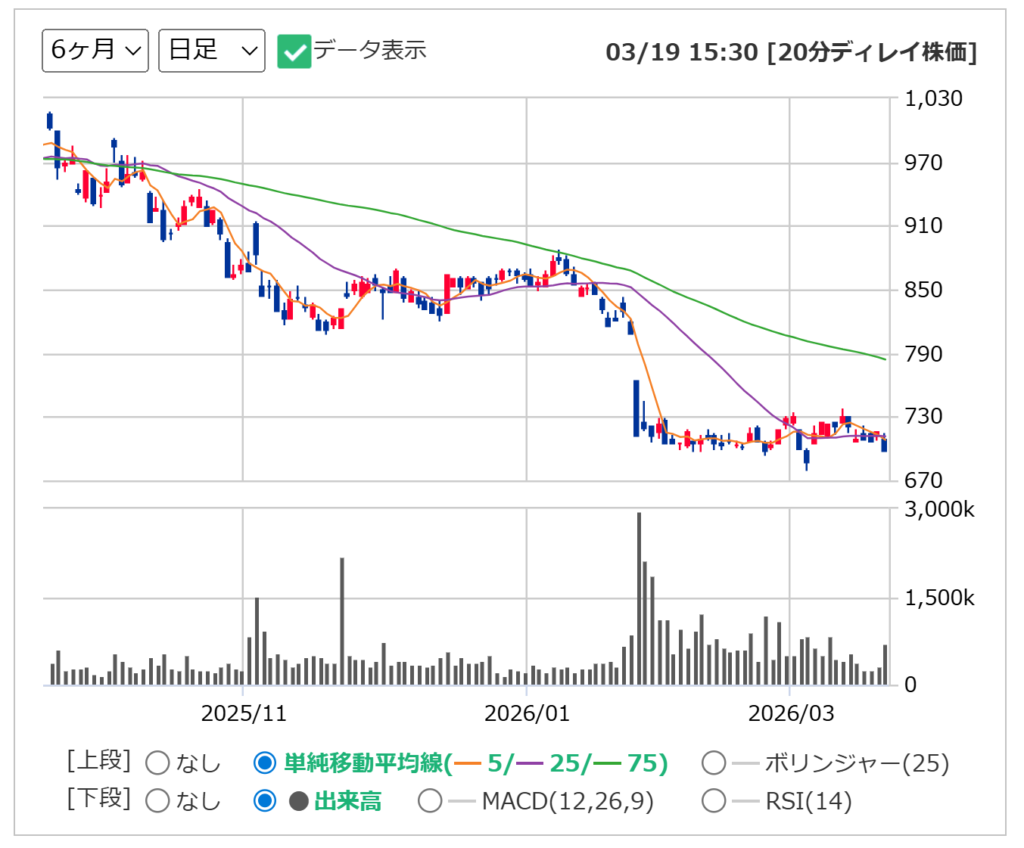Click the gray line icon beside RSI(14)

746,801
